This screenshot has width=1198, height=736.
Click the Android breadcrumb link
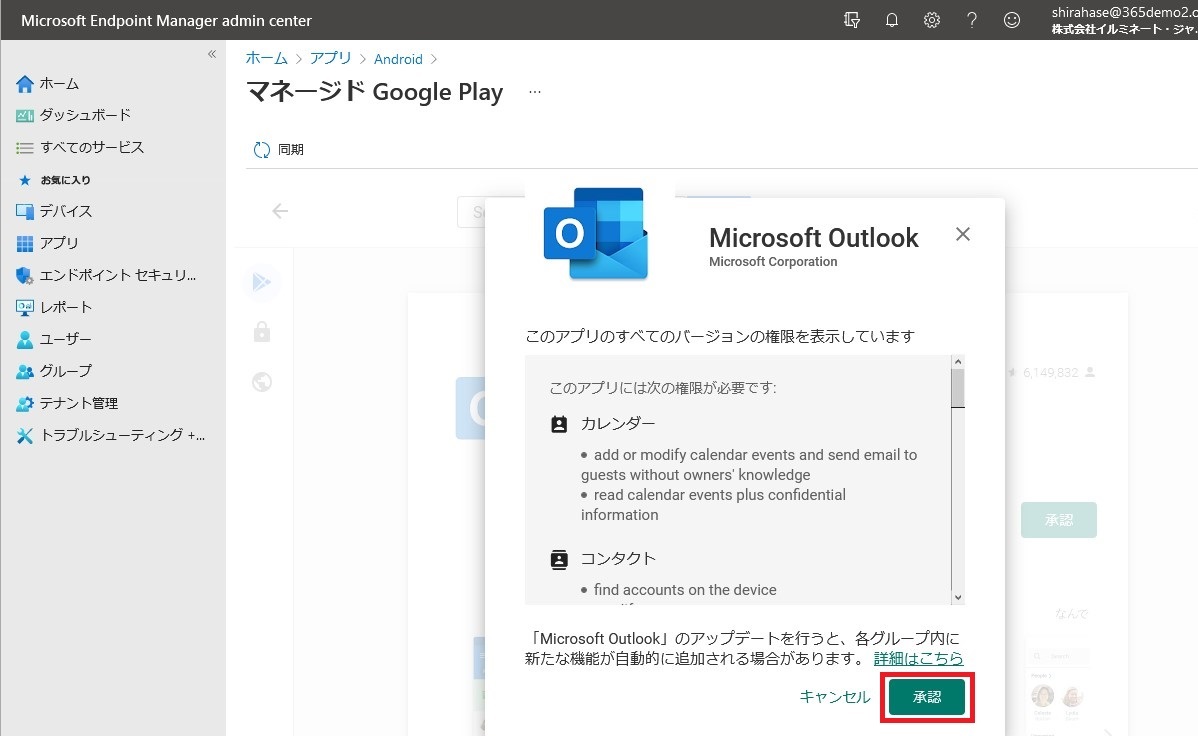click(398, 59)
